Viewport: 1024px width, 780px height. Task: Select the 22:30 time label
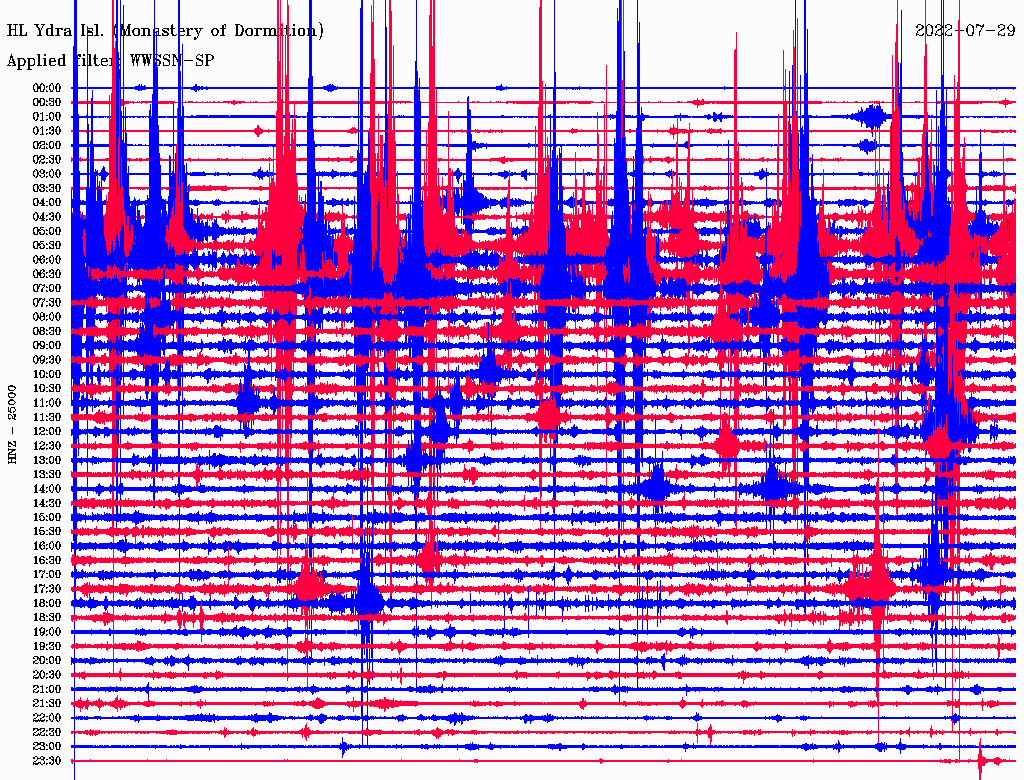(46, 732)
